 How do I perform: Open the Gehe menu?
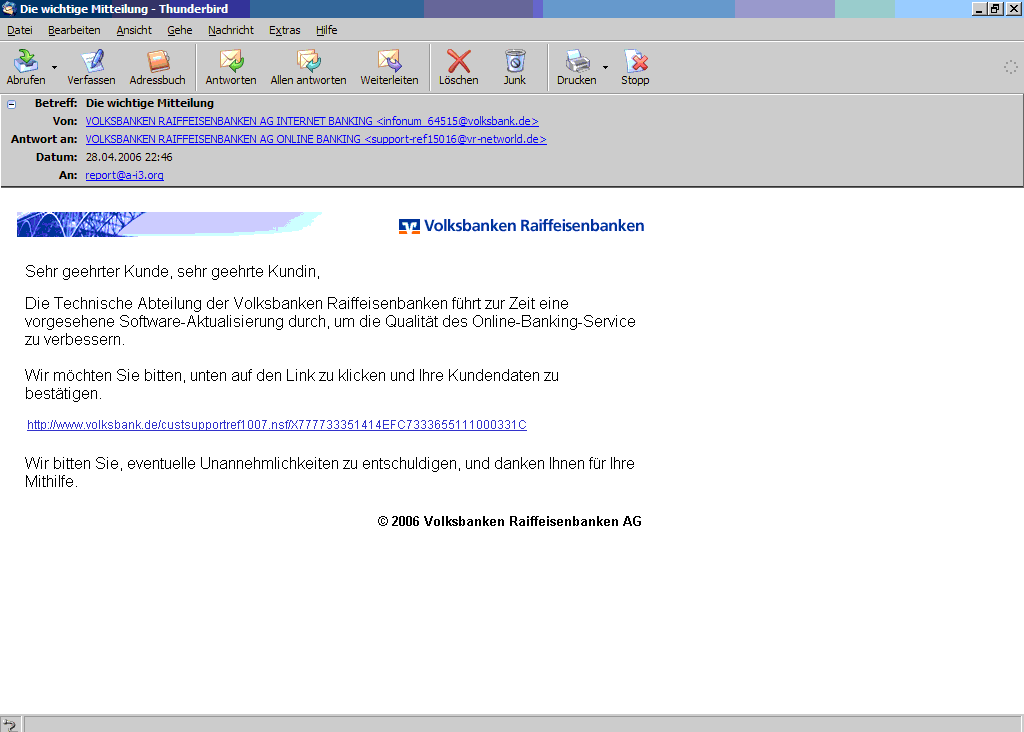pyautogui.click(x=180, y=30)
